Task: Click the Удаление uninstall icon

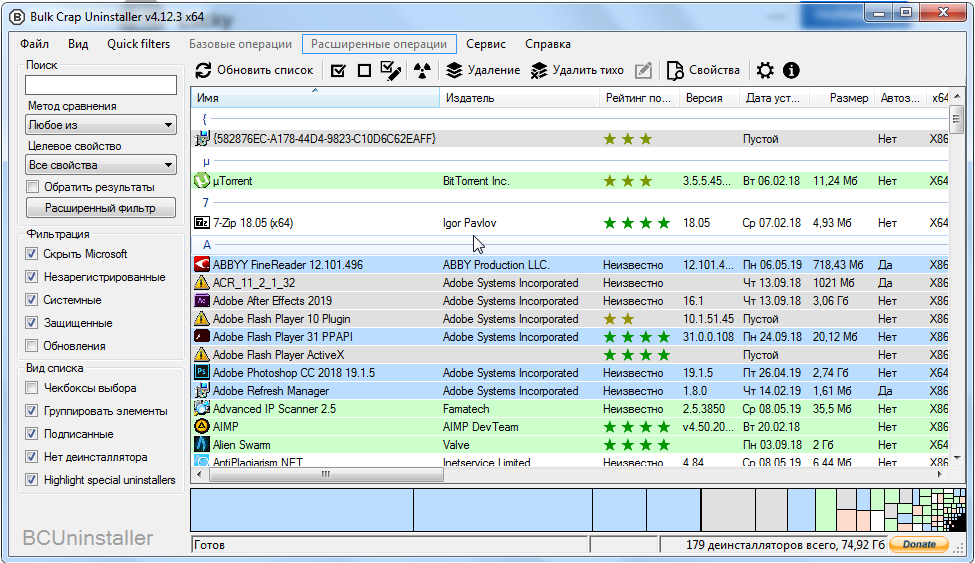Action: pyautogui.click(x=455, y=70)
